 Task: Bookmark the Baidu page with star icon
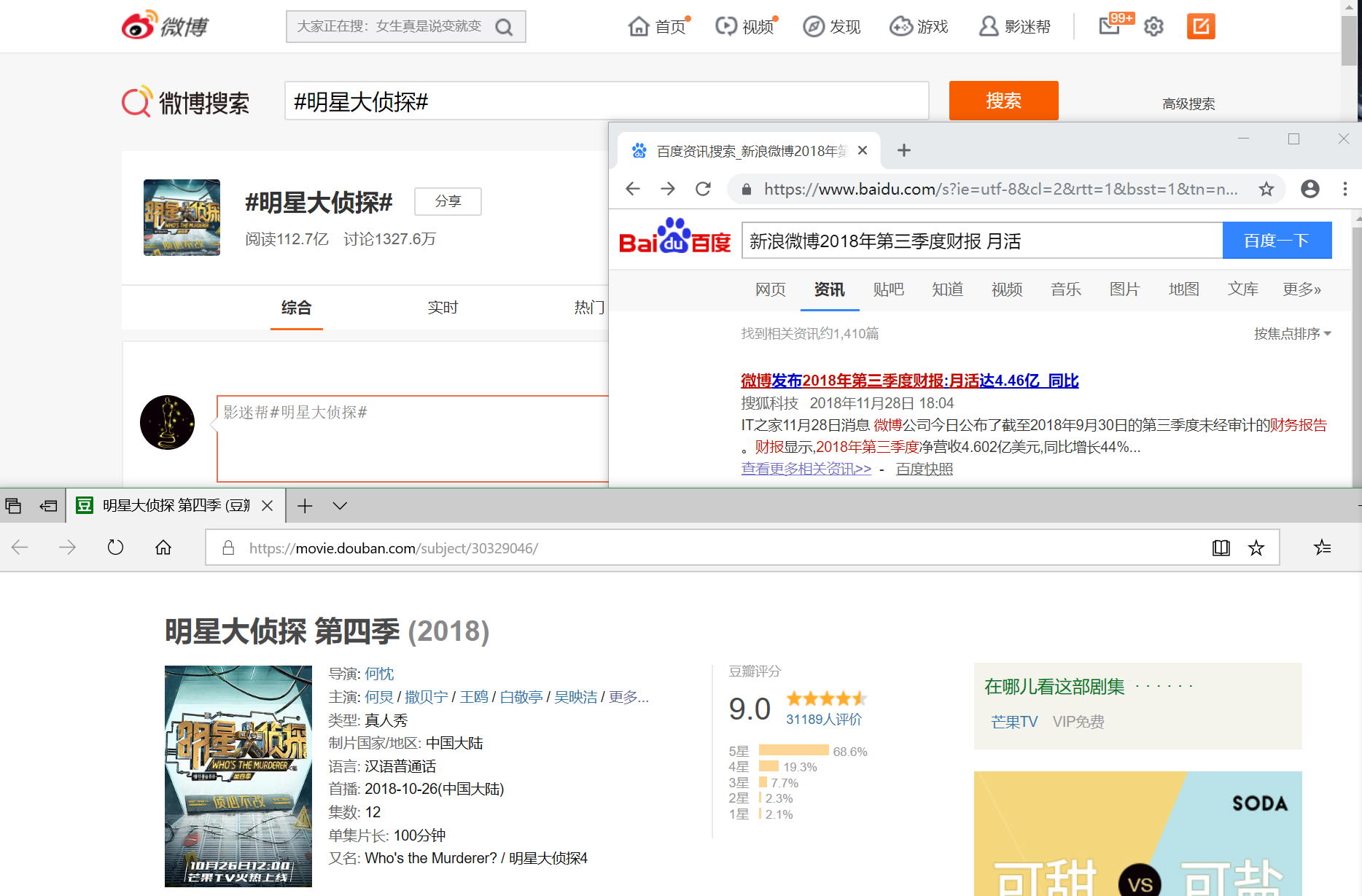tap(1266, 190)
